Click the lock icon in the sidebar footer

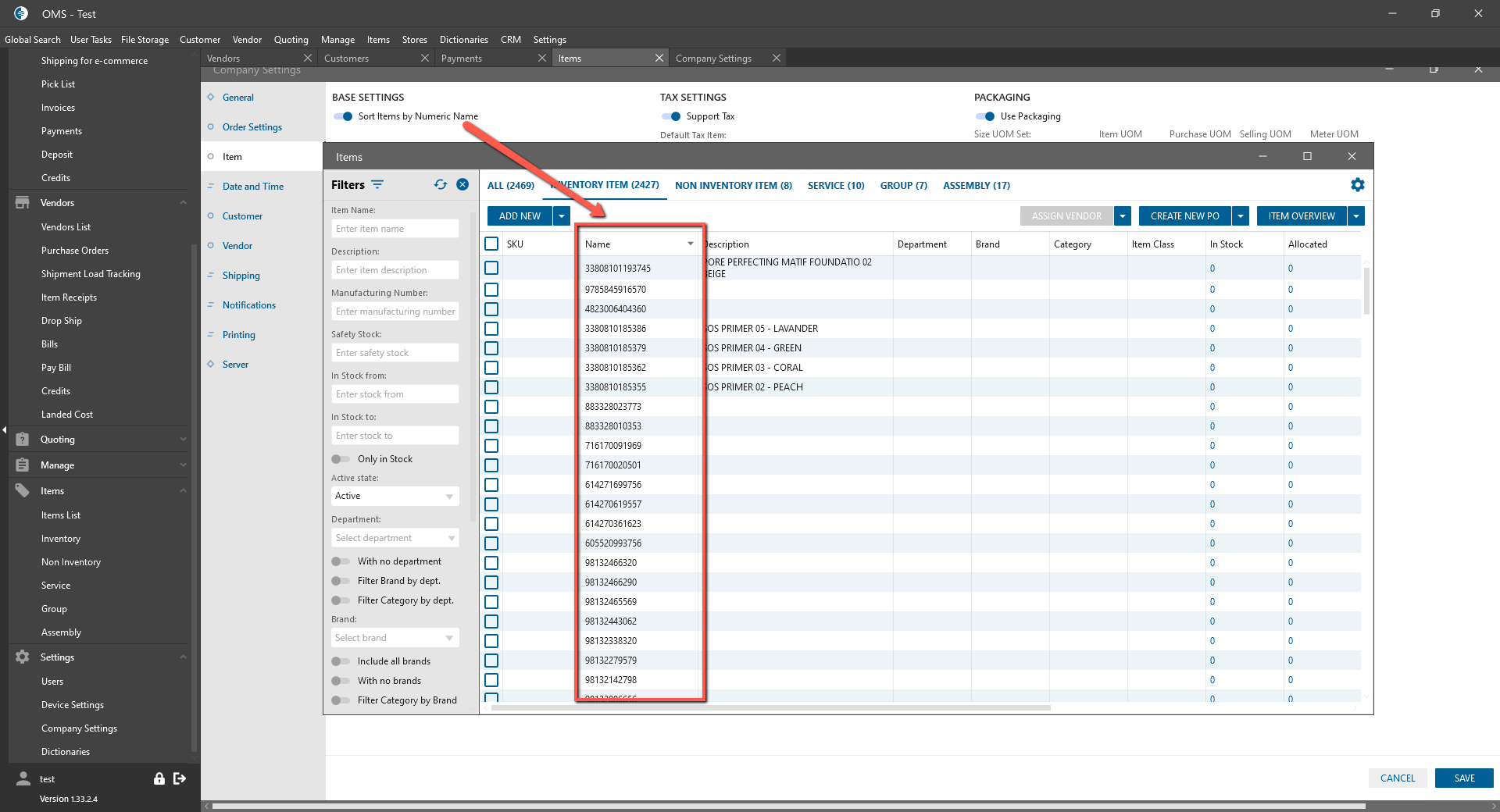coord(159,778)
